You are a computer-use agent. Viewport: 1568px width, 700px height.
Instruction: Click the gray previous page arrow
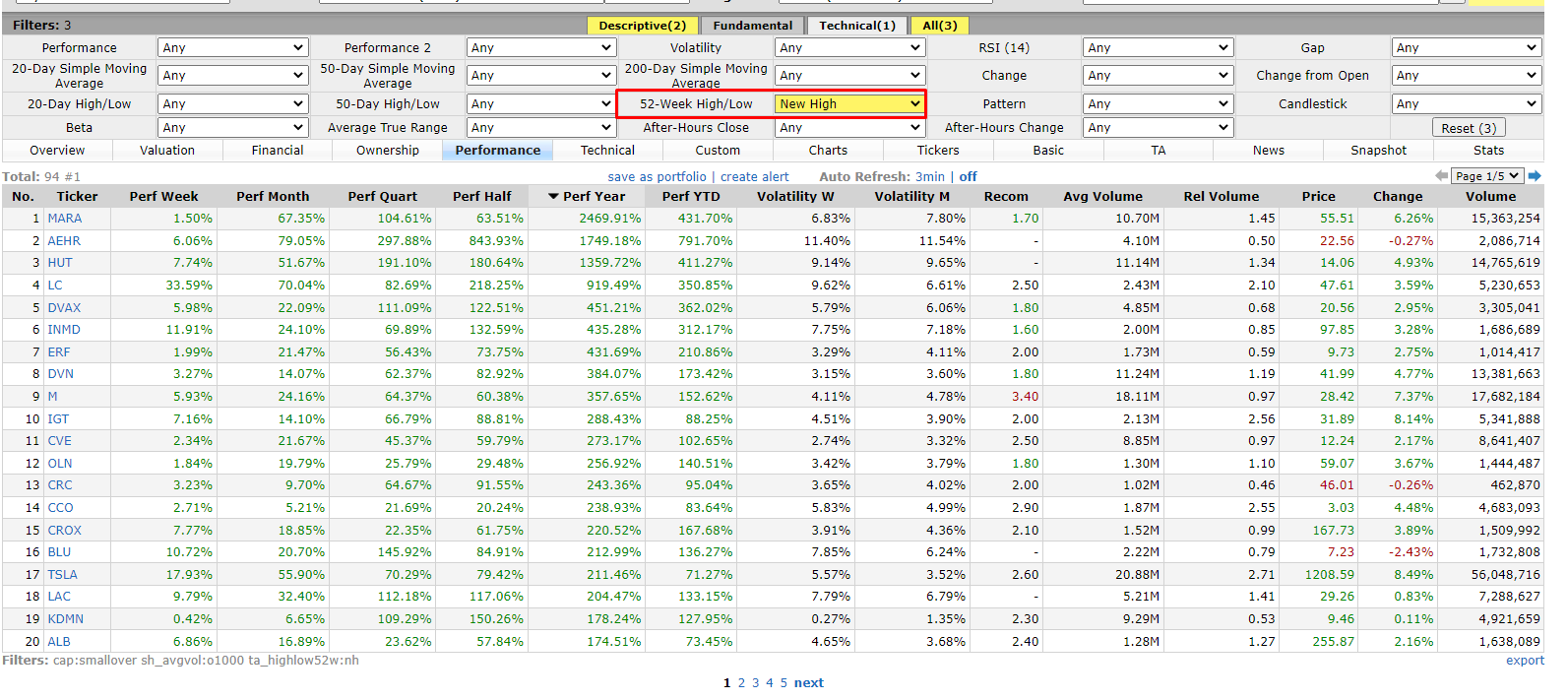1442,176
